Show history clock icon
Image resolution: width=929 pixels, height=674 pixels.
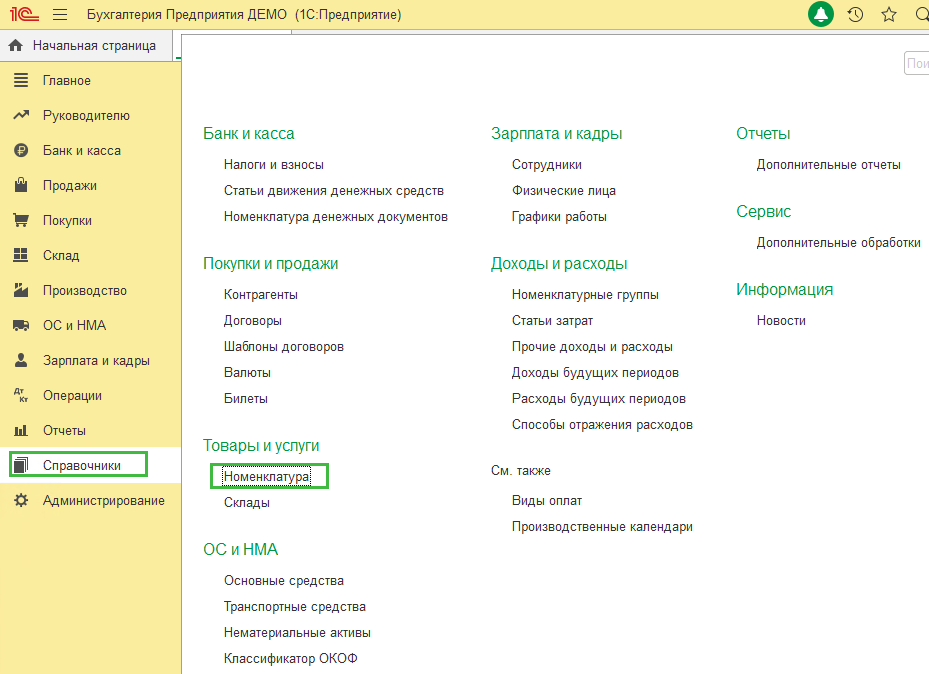[x=855, y=15]
